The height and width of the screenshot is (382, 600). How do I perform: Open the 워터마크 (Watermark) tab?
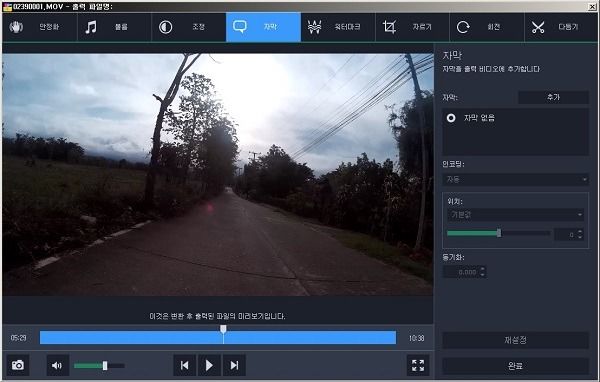tap(338, 27)
